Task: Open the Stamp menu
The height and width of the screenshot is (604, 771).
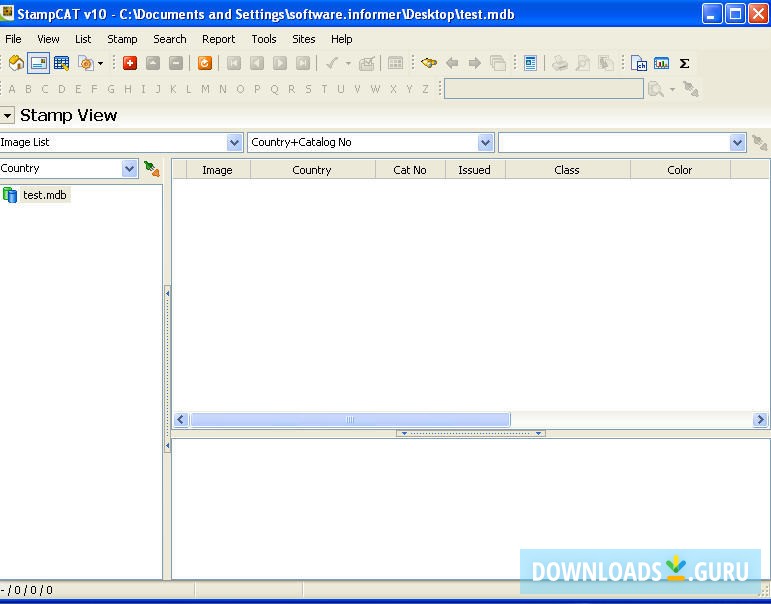Action: [122, 39]
